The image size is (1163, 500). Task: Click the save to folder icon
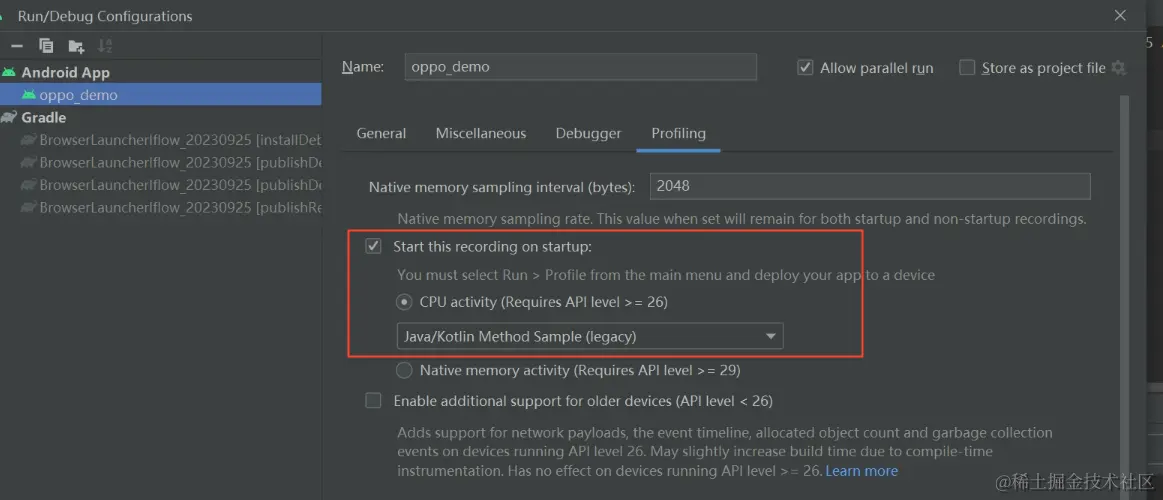pos(76,45)
